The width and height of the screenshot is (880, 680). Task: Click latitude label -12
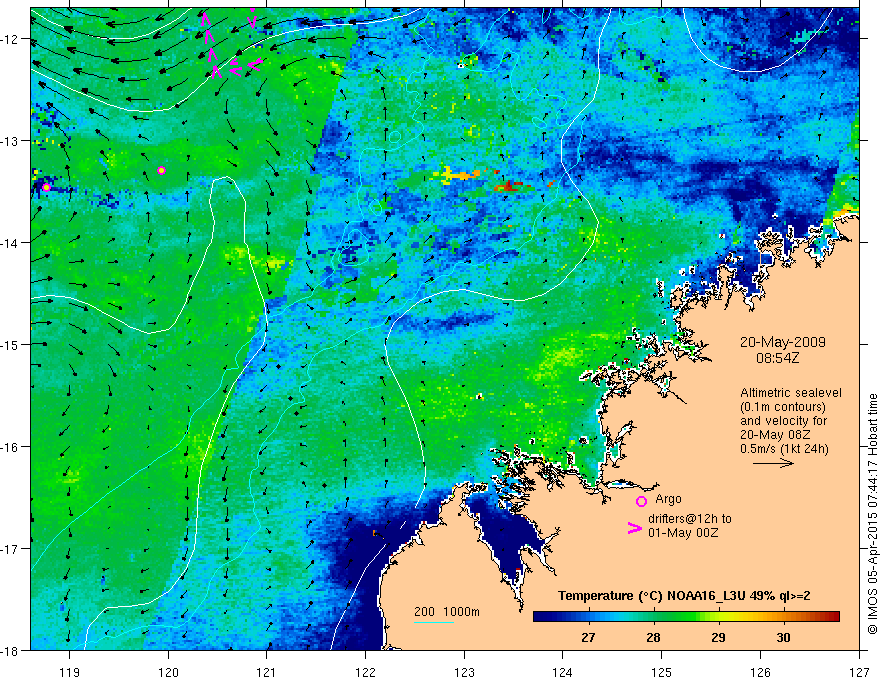pyautogui.click(x=10, y=39)
